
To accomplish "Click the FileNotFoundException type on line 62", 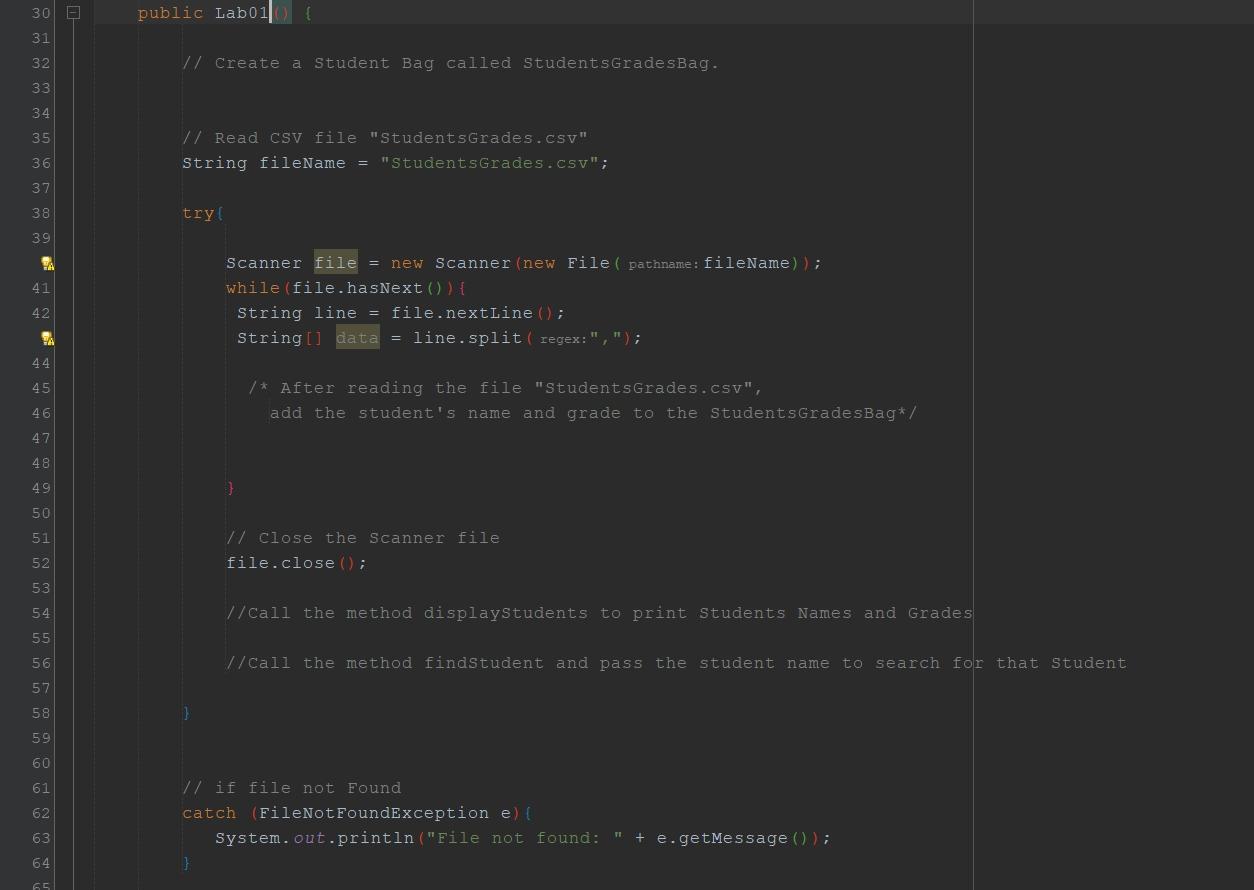I will [380, 813].
